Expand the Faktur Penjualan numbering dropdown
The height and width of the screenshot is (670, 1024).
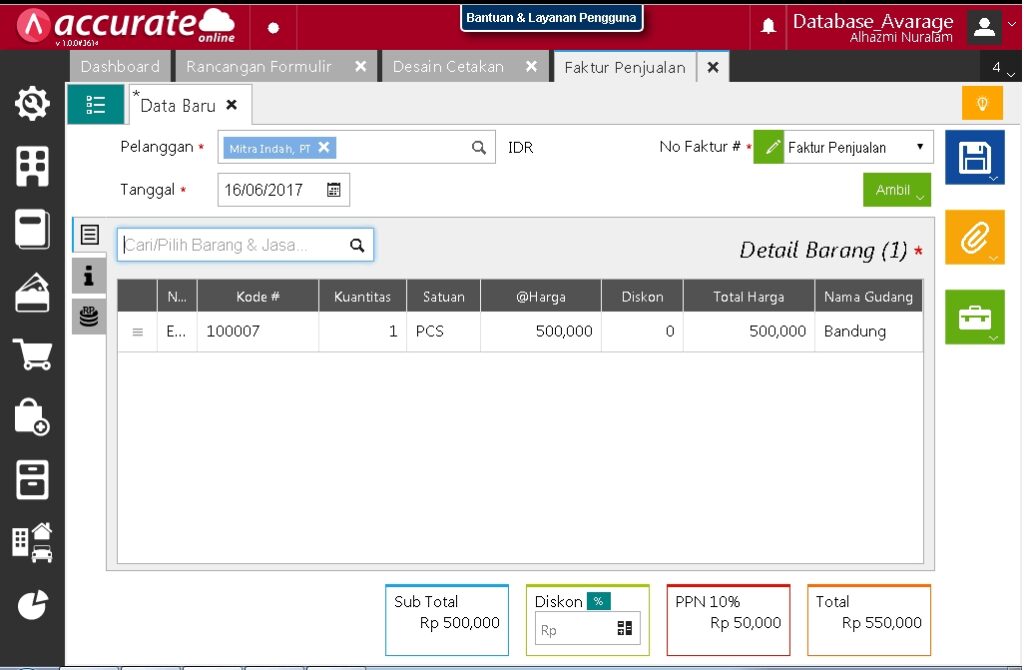click(x=919, y=147)
